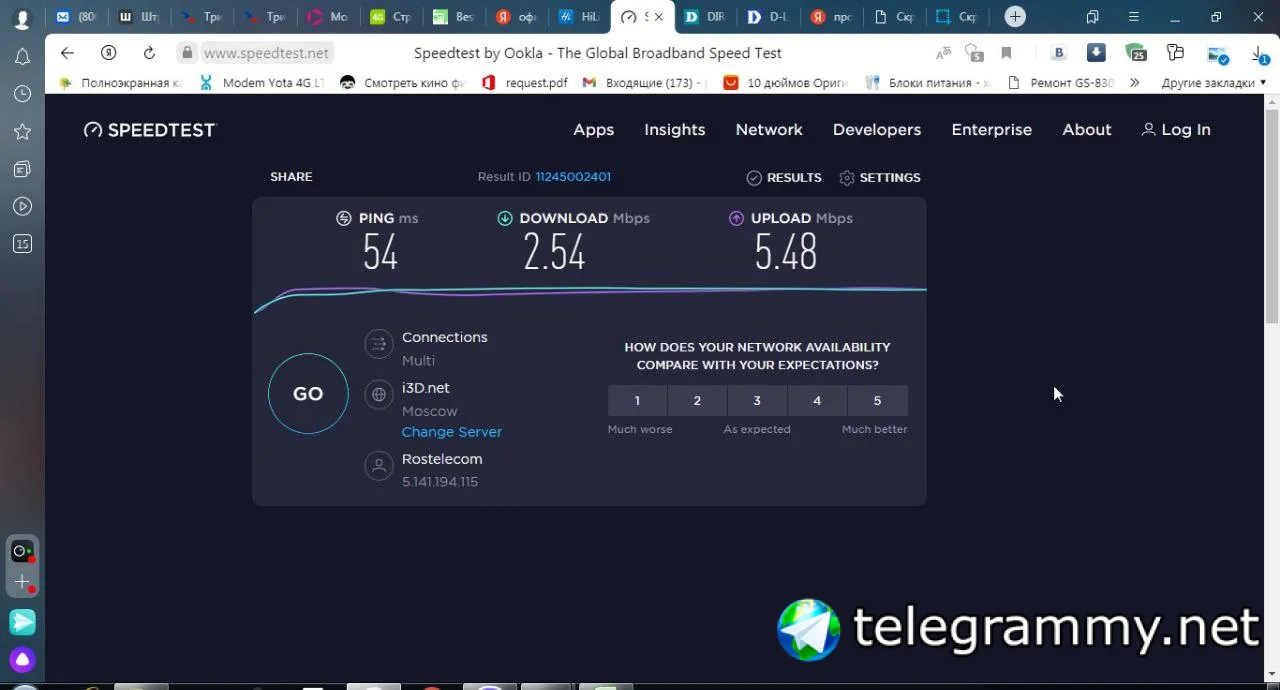The image size is (1280, 690).
Task: Expand hidden bookmarks chevron
Action: pos(1134,83)
